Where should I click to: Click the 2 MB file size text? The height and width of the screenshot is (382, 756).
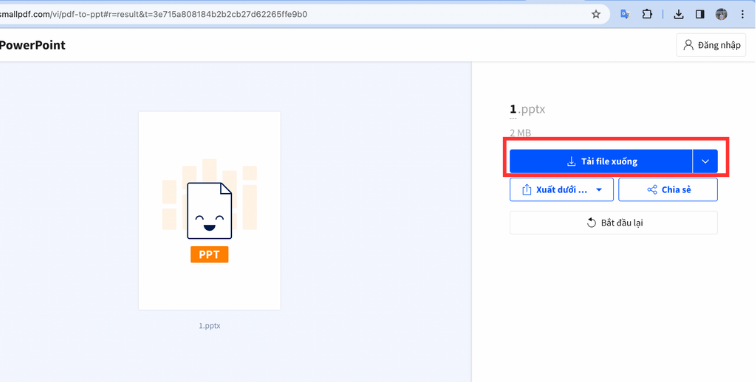[520, 133]
